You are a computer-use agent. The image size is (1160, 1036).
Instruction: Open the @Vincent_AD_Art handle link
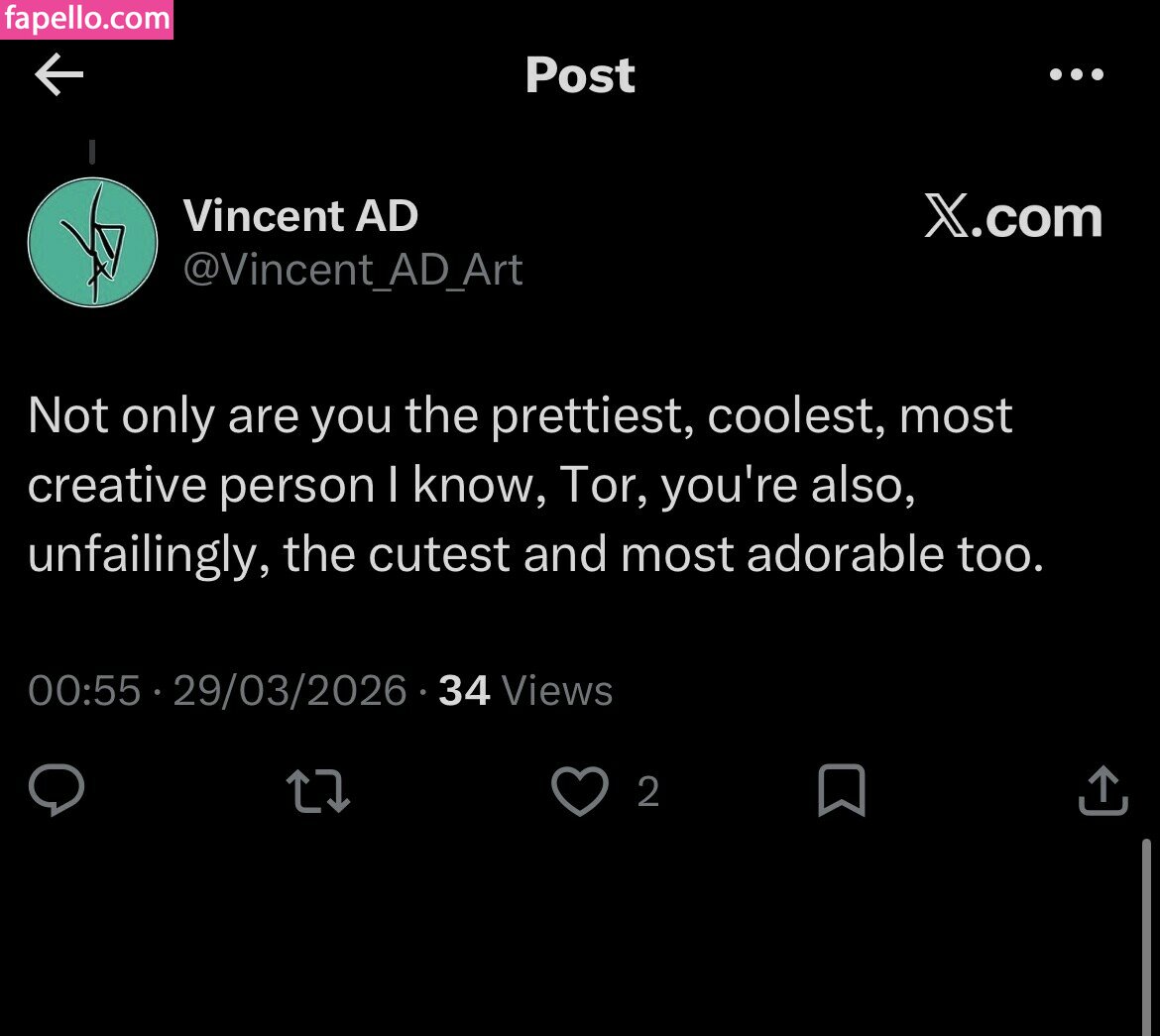[x=353, y=270]
